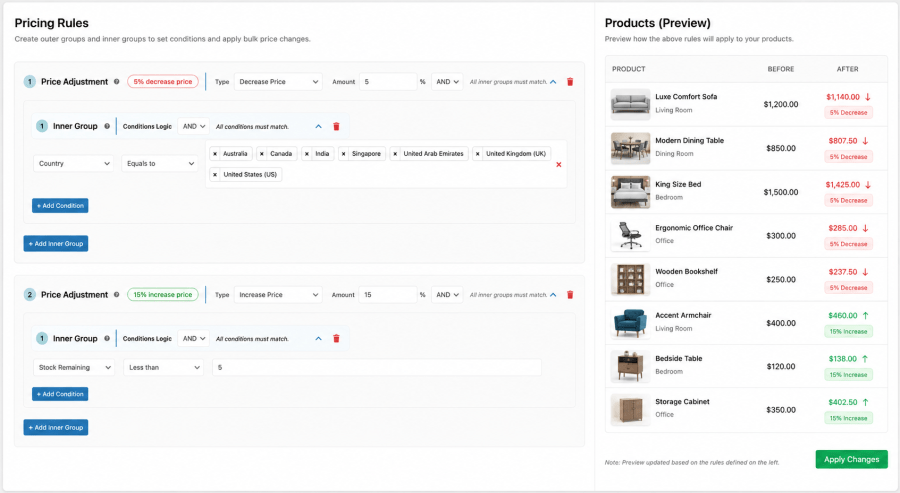Open the Less than operator dropdown
Image resolution: width=900 pixels, height=493 pixels.
click(164, 367)
